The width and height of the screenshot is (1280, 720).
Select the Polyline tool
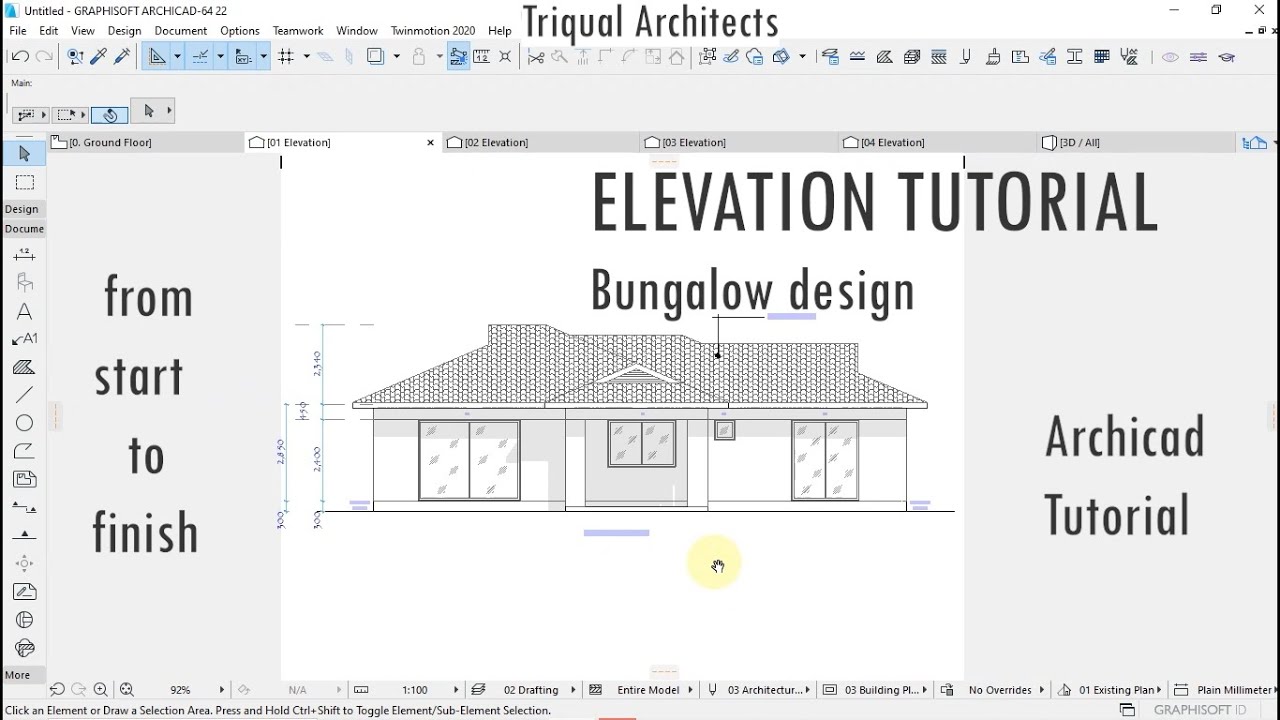[x=24, y=451]
